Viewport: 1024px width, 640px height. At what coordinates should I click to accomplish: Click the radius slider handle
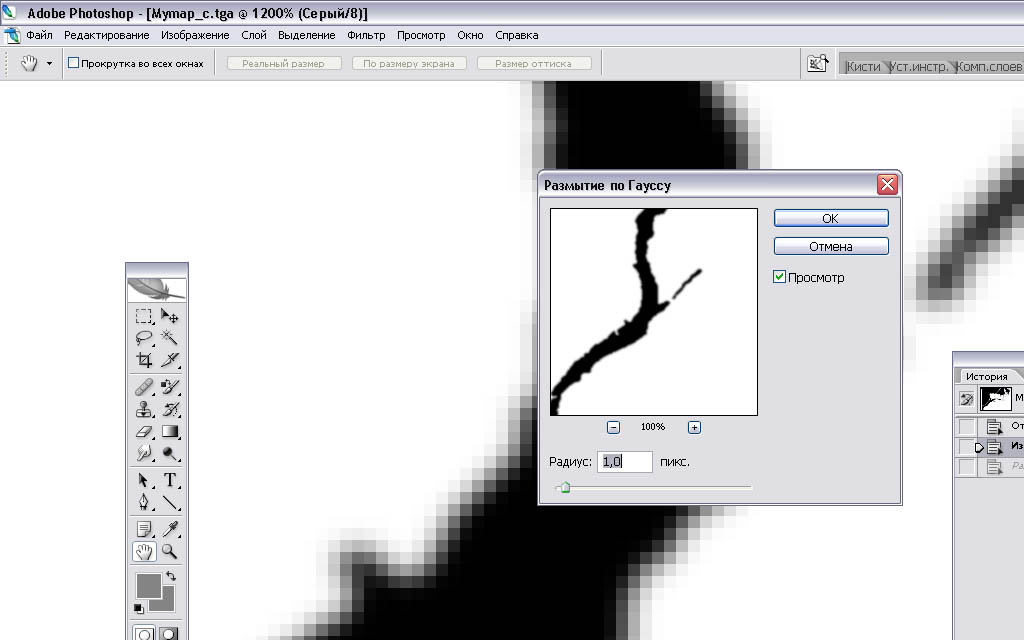pyautogui.click(x=566, y=487)
